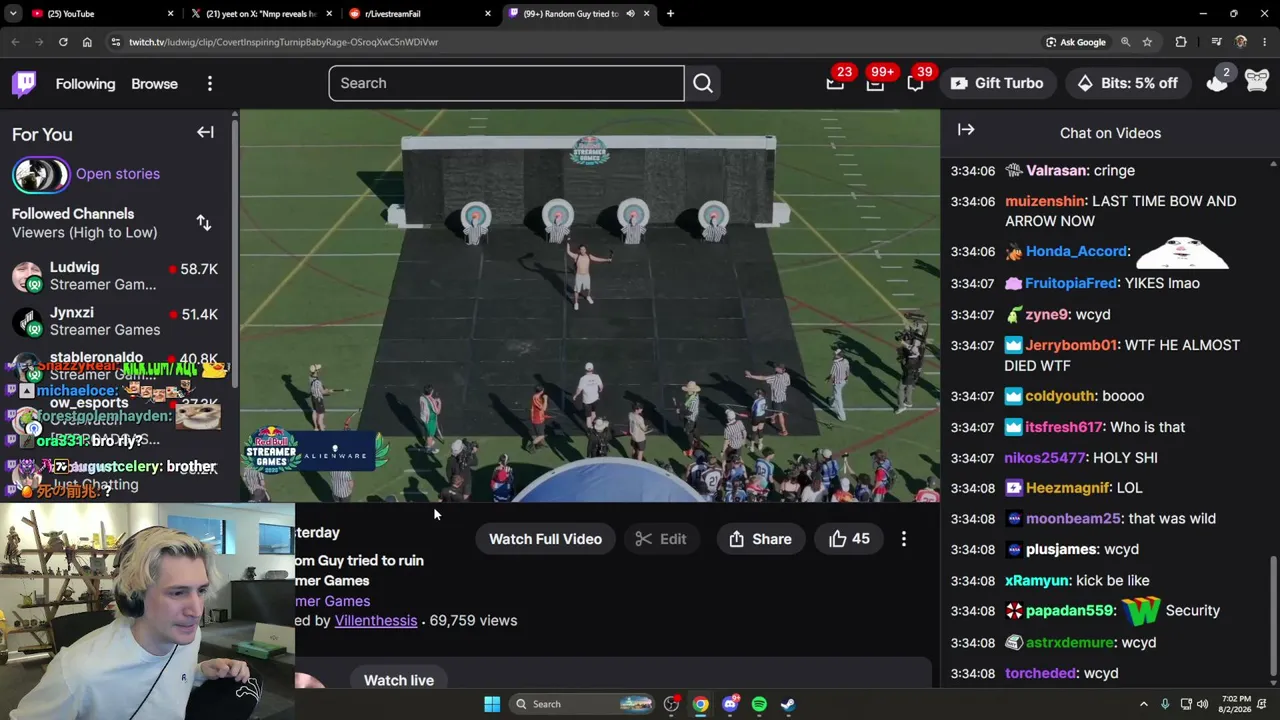Screen dimensions: 1280x720
Task: Zoom icon in the Chrome address bar
Action: (x=1125, y=42)
